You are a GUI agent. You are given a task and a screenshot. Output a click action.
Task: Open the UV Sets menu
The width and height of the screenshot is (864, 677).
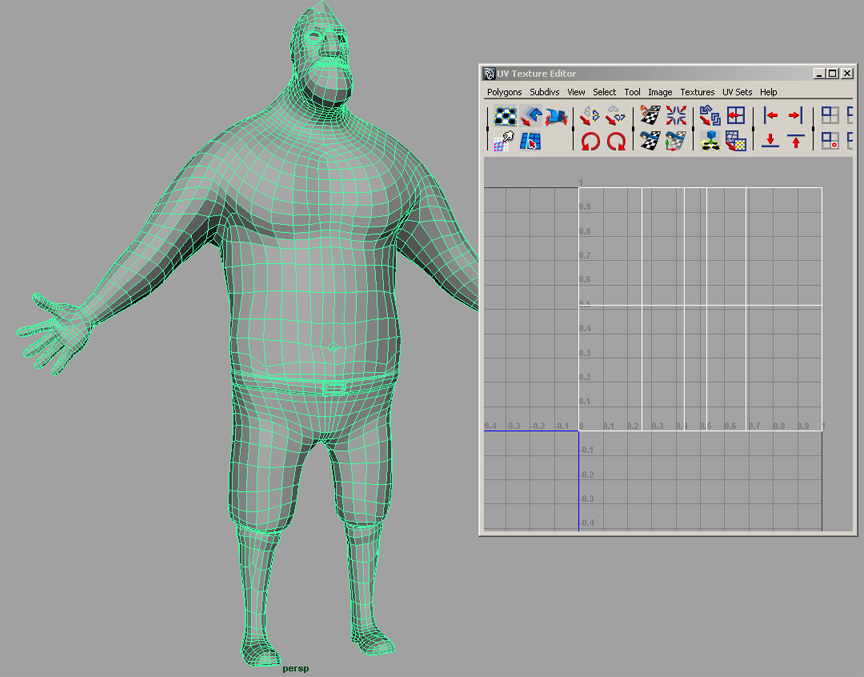tap(737, 92)
